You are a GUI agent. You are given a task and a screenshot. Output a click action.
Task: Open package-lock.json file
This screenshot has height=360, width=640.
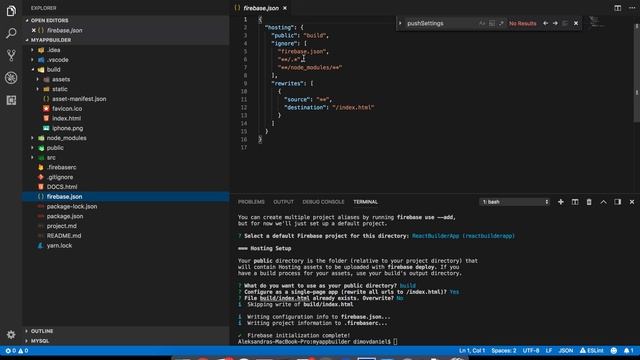[72, 207]
